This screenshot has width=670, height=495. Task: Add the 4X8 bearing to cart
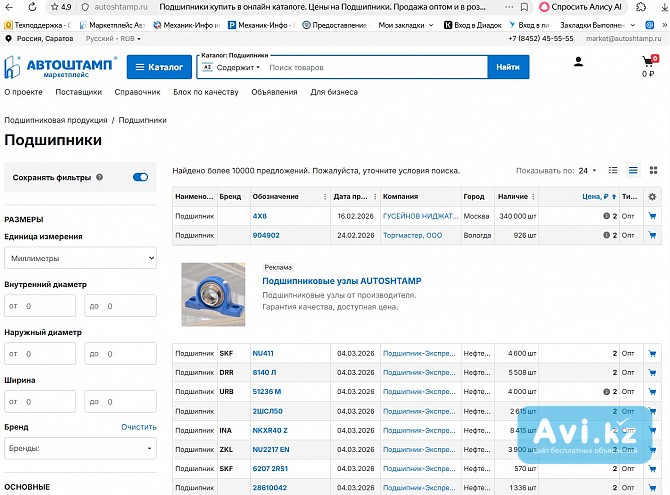click(653, 216)
